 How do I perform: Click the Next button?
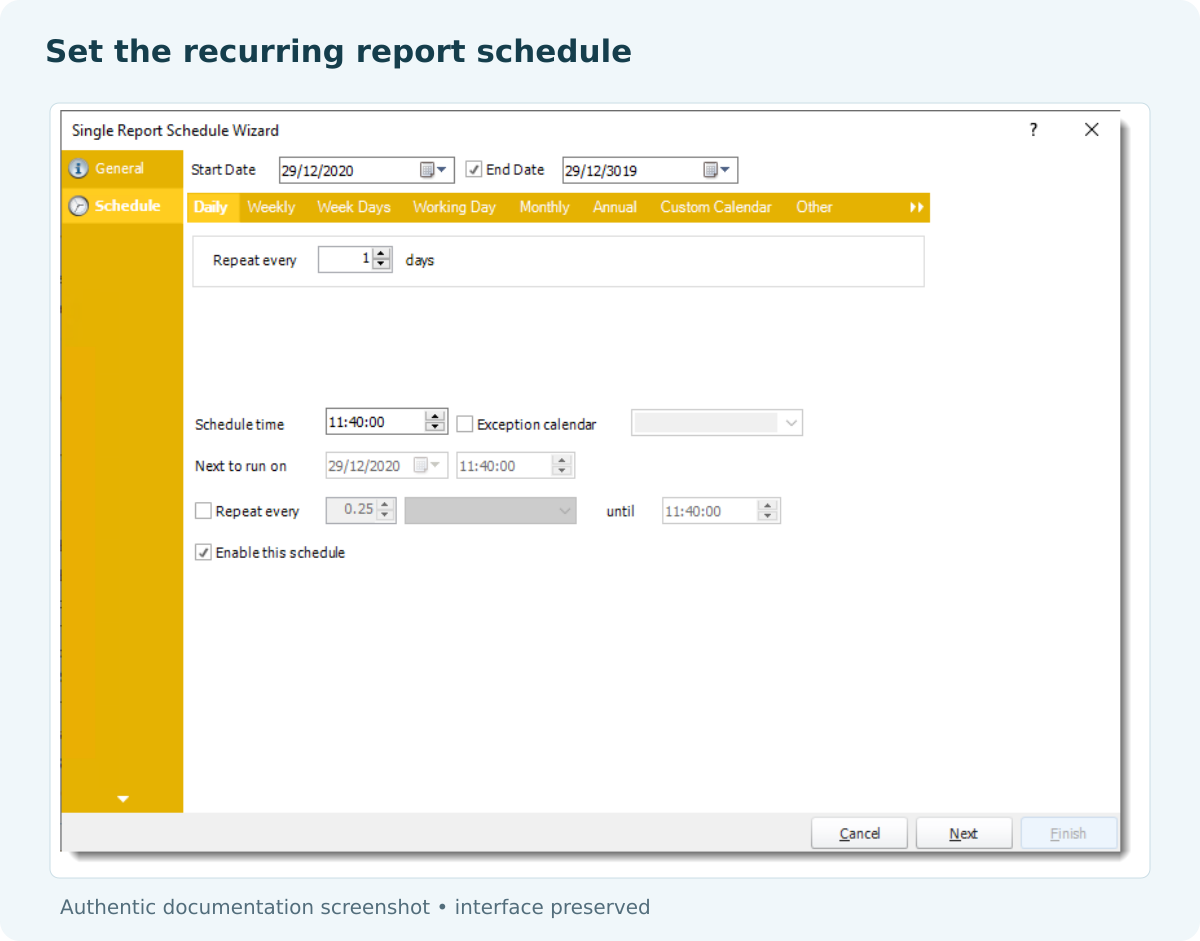pos(964,833)
